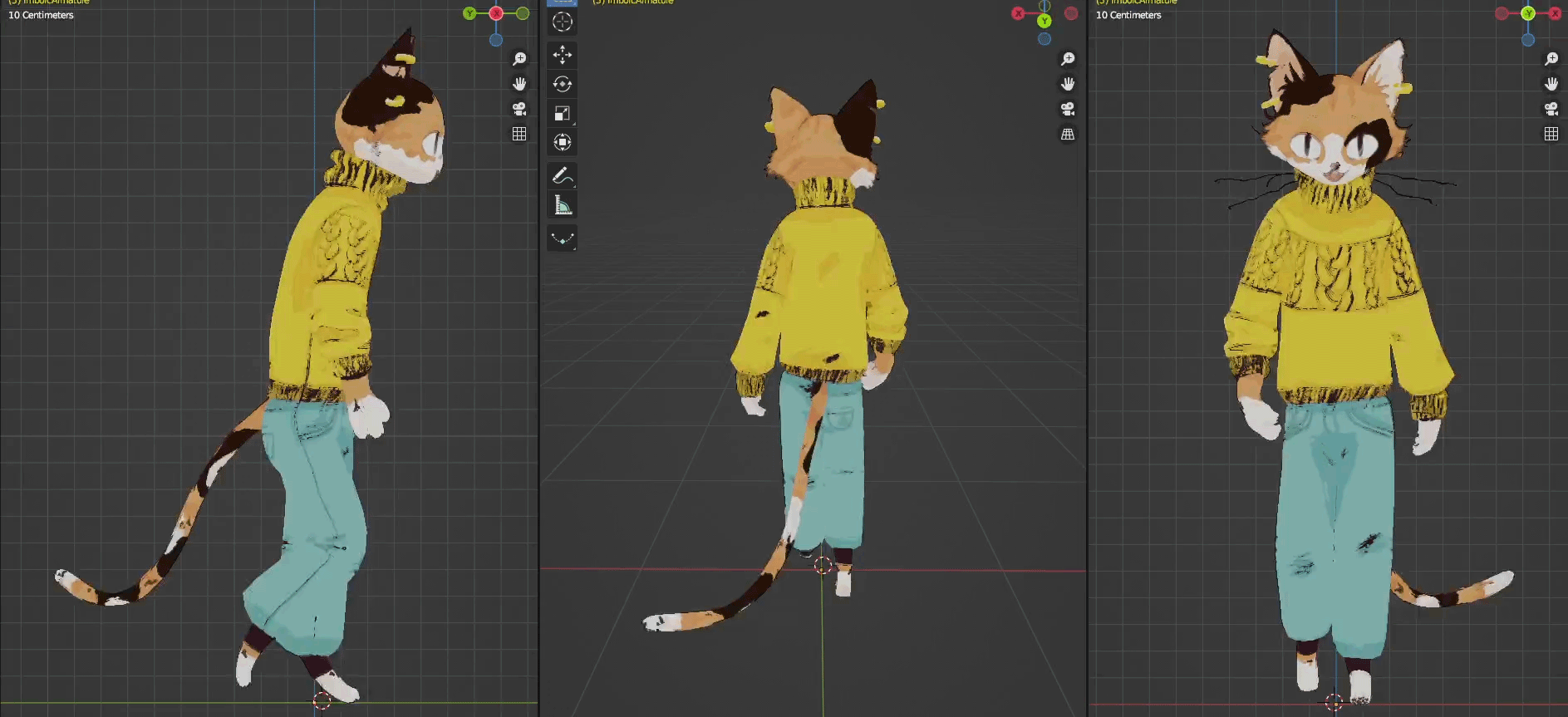Click labeled X axis ball in right viewport gizmo
Screen dimensions: 1568x717
point(1555,13)
